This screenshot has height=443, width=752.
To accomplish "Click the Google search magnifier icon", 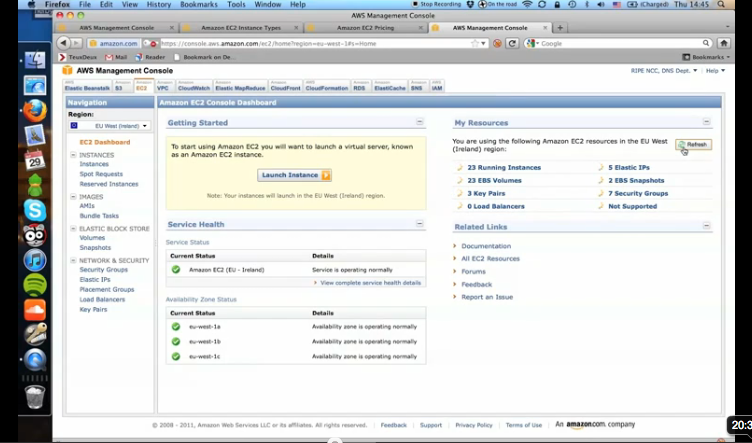I will pos(706,43).
